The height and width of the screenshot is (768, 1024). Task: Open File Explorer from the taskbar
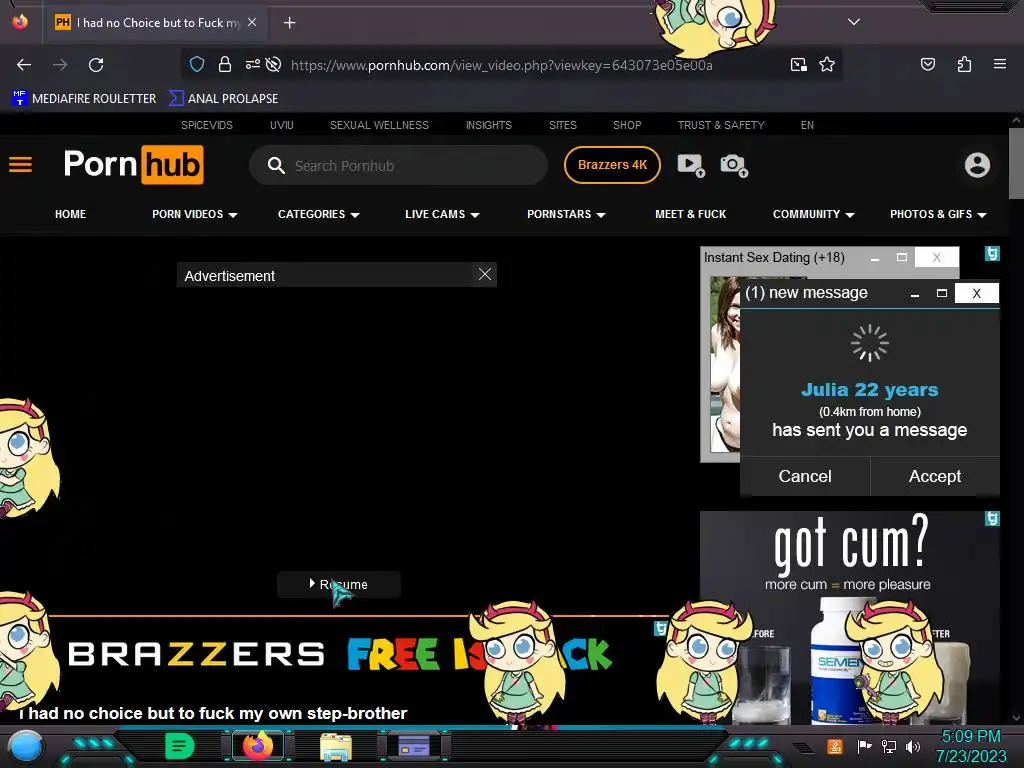336,746
